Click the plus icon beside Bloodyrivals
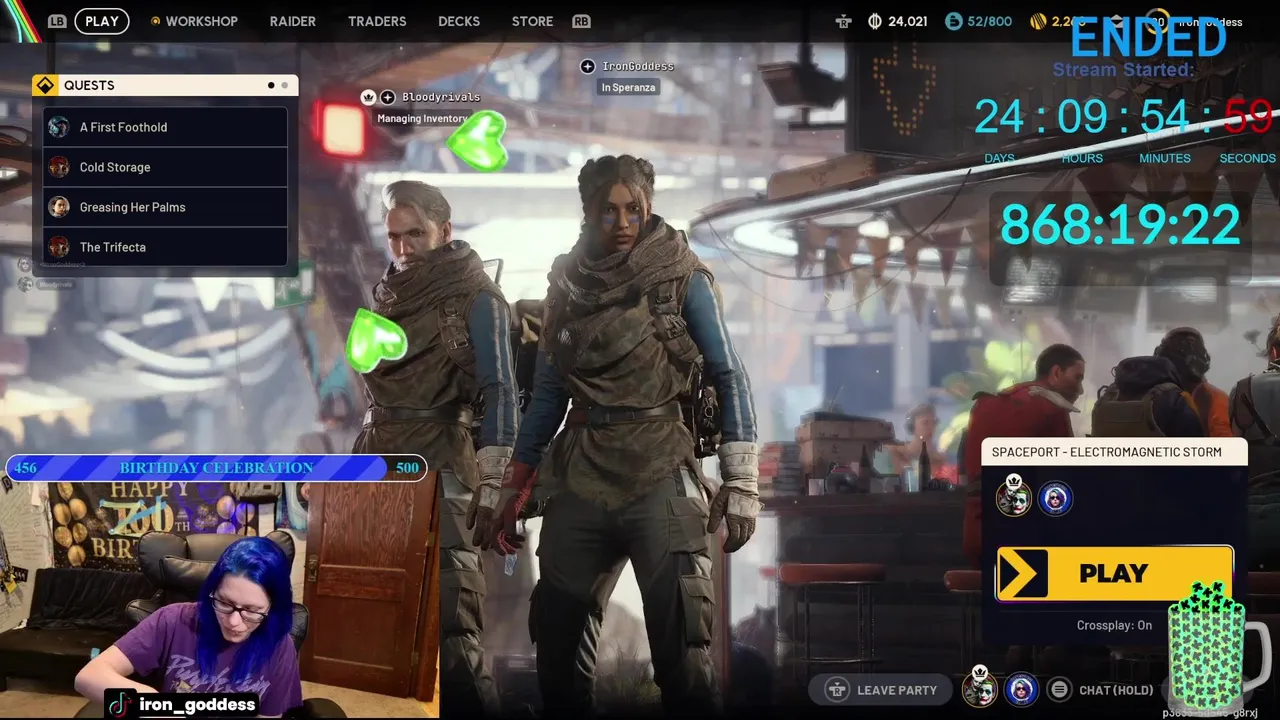 click(387, 97)
